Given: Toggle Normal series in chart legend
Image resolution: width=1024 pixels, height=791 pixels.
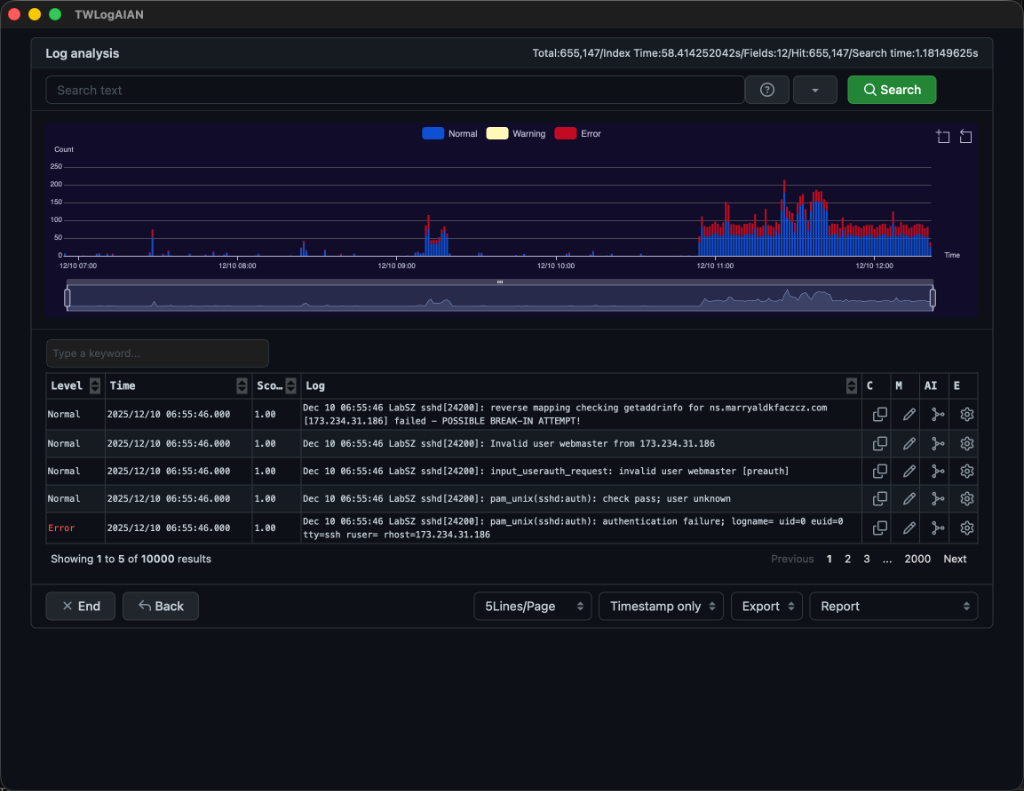Looking at the screenshot, I should (x=450, y=133).
